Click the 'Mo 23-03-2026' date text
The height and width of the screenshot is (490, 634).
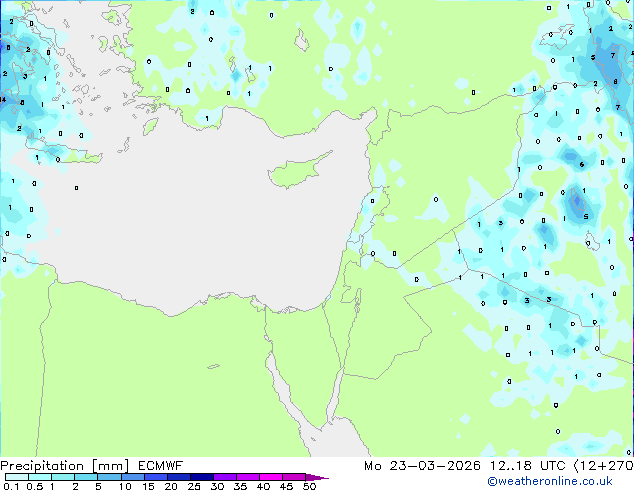coord(423,466)
